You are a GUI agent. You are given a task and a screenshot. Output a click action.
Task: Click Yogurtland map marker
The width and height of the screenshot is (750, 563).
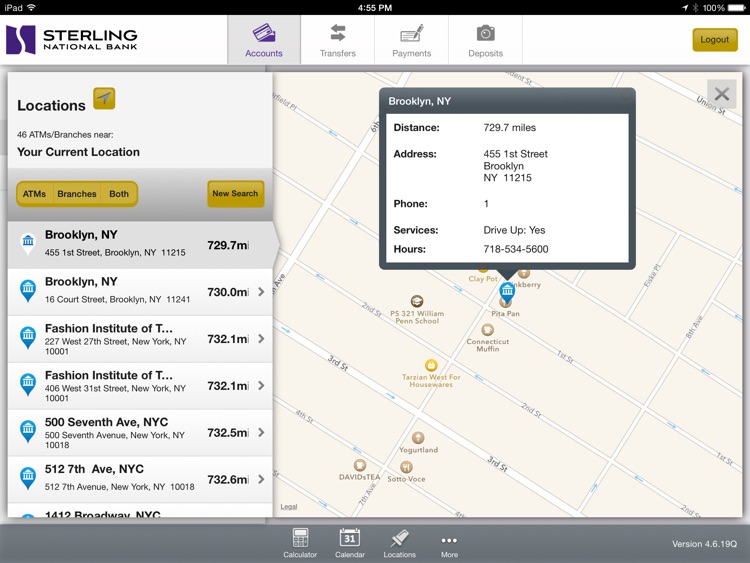[418, 438]
